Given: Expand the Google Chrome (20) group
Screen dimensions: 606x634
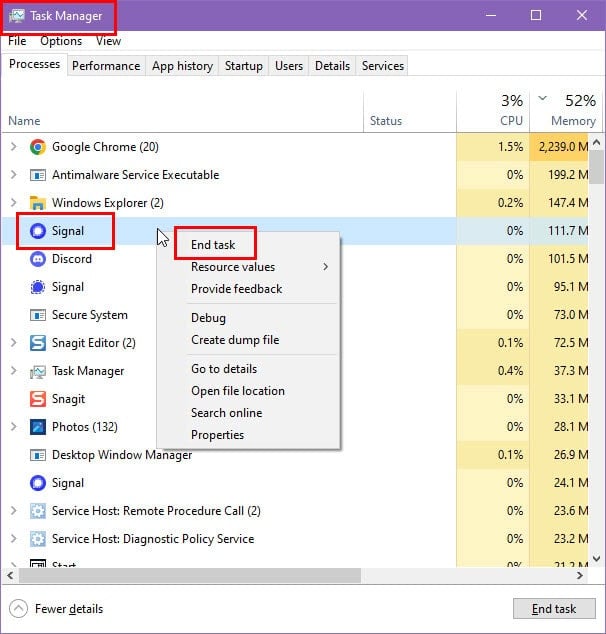Looking at the screenshot, I should (13, 146).
